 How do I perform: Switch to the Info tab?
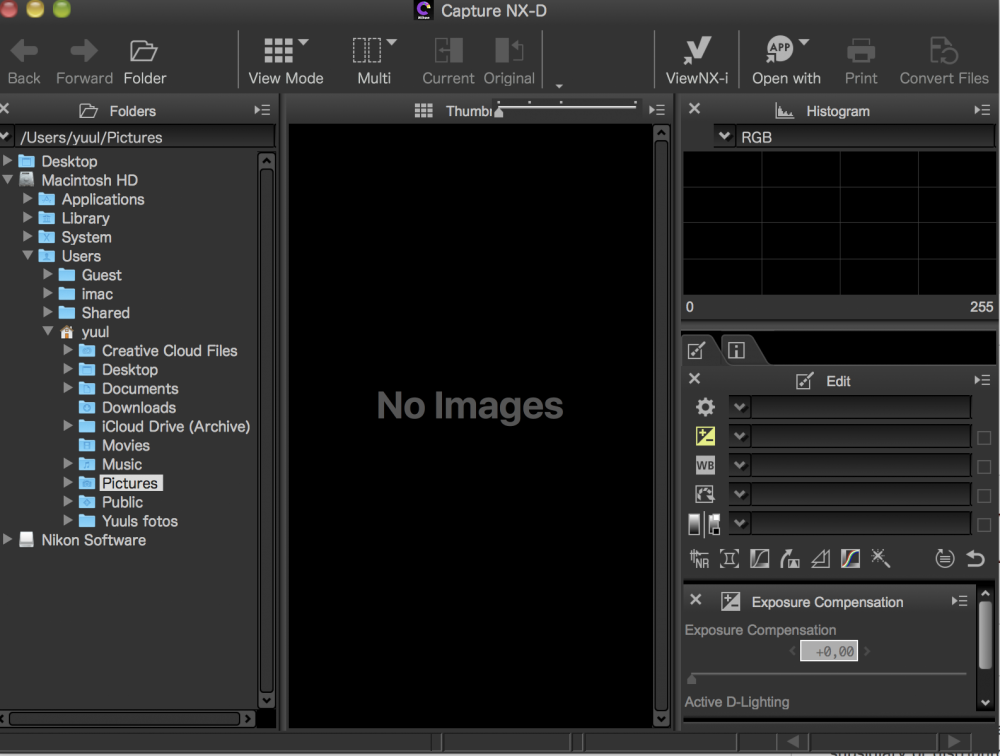click(x=737, y=350)
